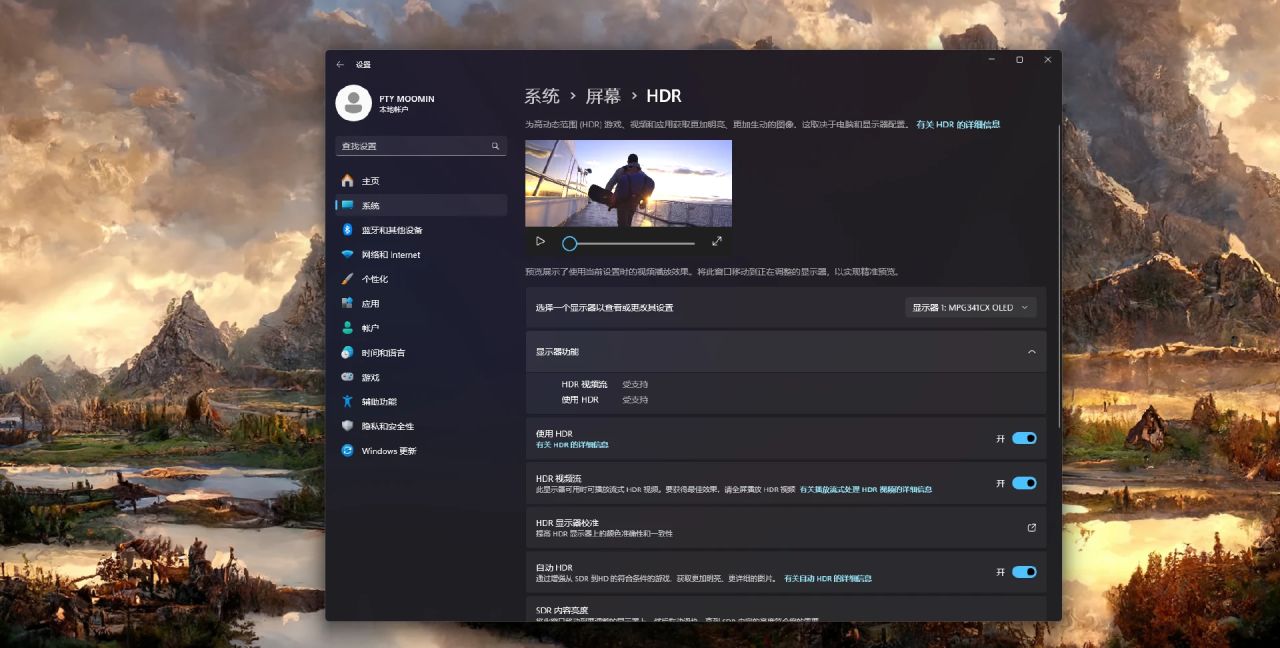
Task: Click the 主页 home icon in sidebar
Action: 347,181
